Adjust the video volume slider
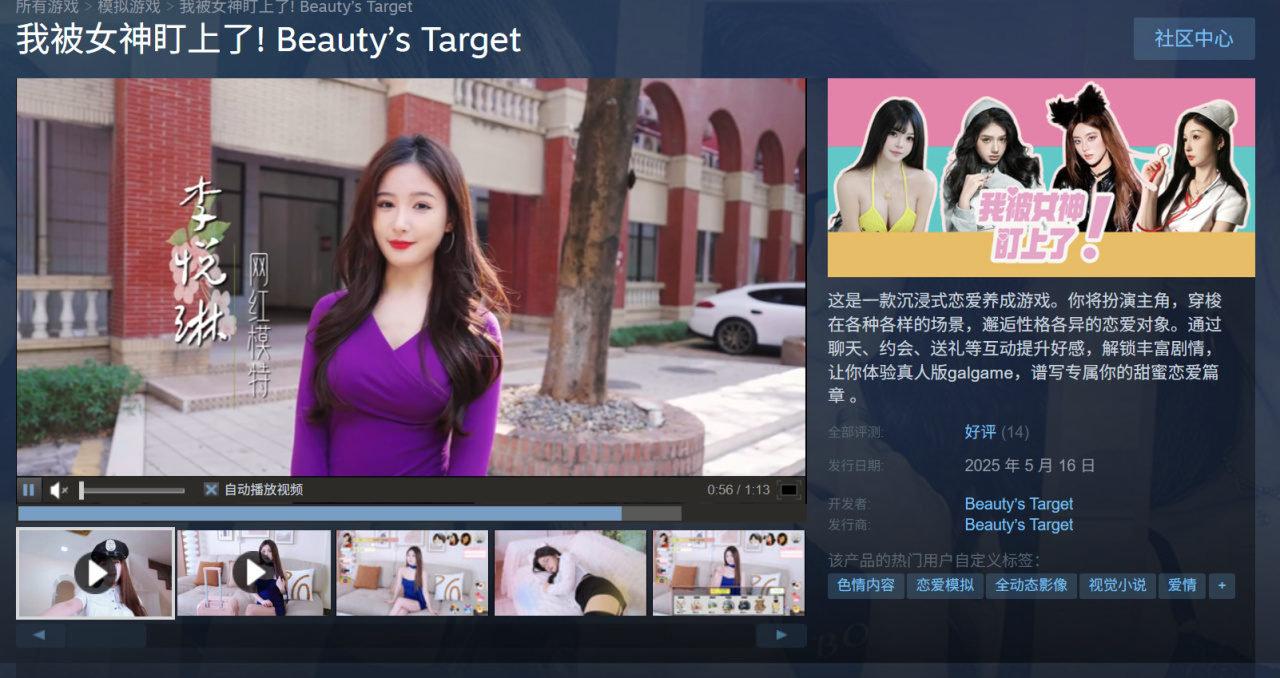Image resolution: width=1280 pixels, height=678 pixels. tap(132, 490)
